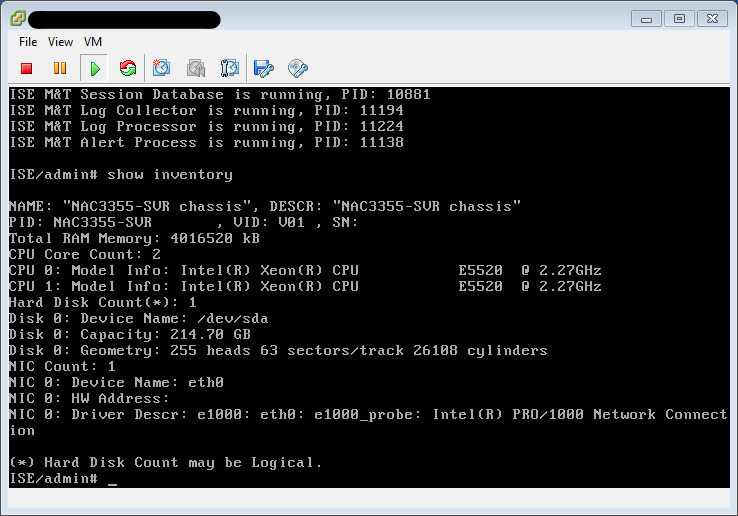Click the 'Disk 0: Capacity: 214.70 GB' line
This screenshot has width=738, height=516.
click(130, 335)
